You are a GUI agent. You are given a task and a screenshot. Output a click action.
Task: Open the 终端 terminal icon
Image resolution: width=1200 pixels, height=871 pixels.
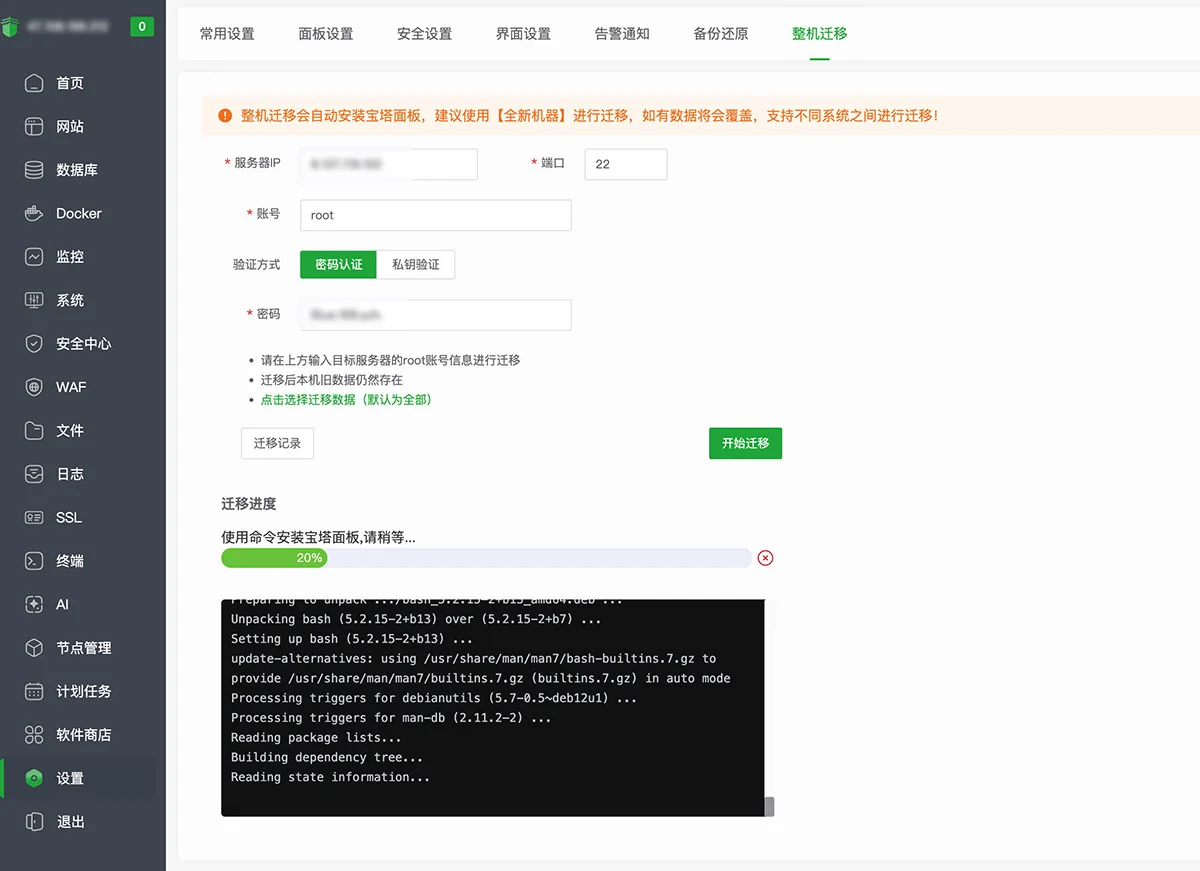[34, 561]
